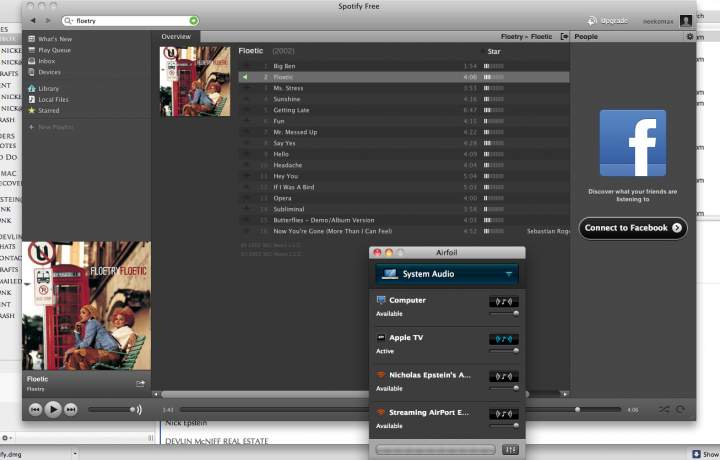
Task: Click the small Floetic album cover thumbnail
Action: [x=195, y=81]
